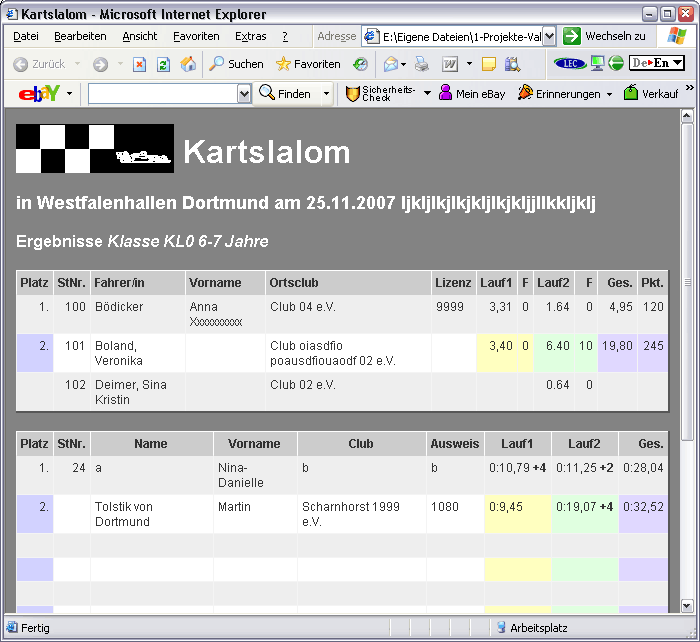Click the eBay logo

[39, 93]
